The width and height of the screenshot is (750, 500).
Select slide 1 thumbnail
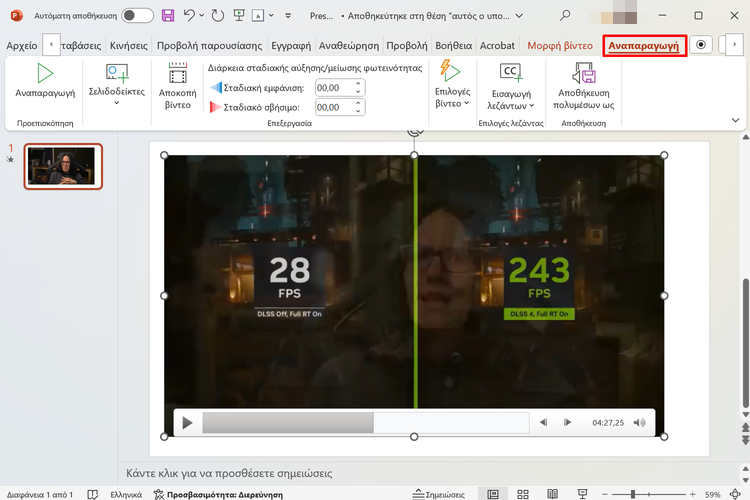[63, 166]
